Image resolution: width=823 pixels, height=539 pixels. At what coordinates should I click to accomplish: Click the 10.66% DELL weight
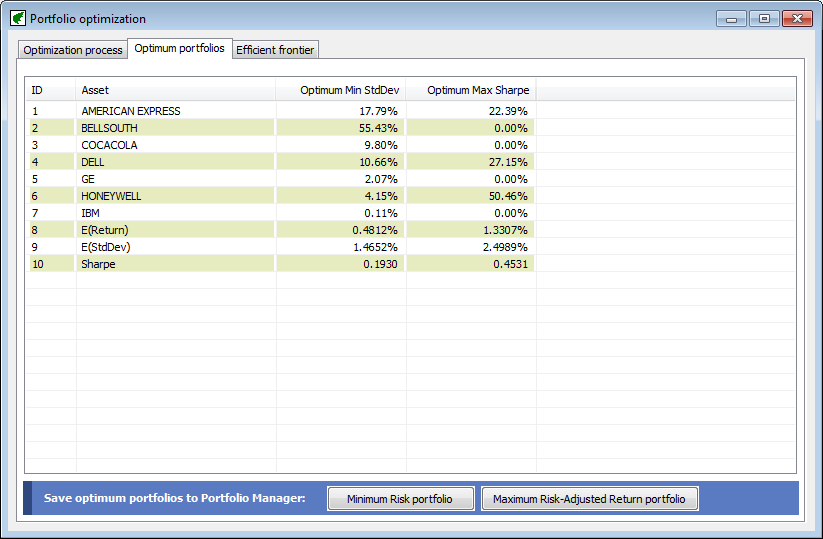[x=378, y=162]
